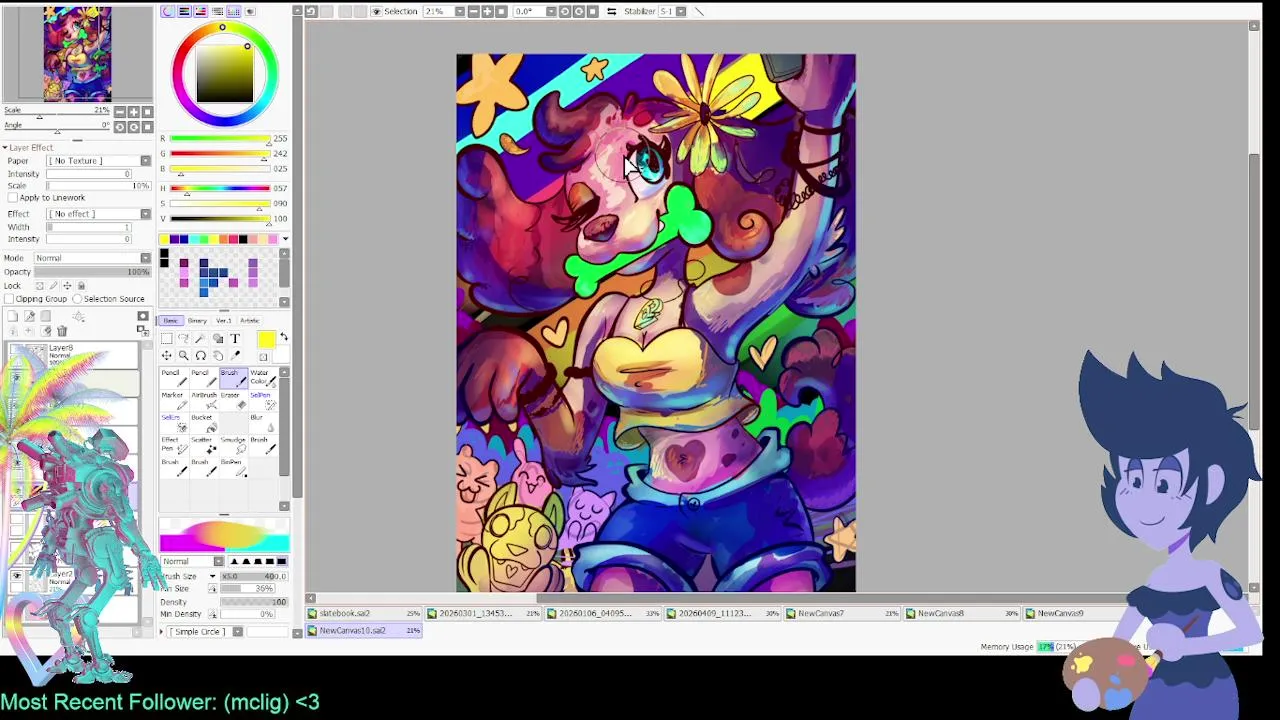Choose the AirBrush tool
1280x720 pixels.
coord(203,400)
